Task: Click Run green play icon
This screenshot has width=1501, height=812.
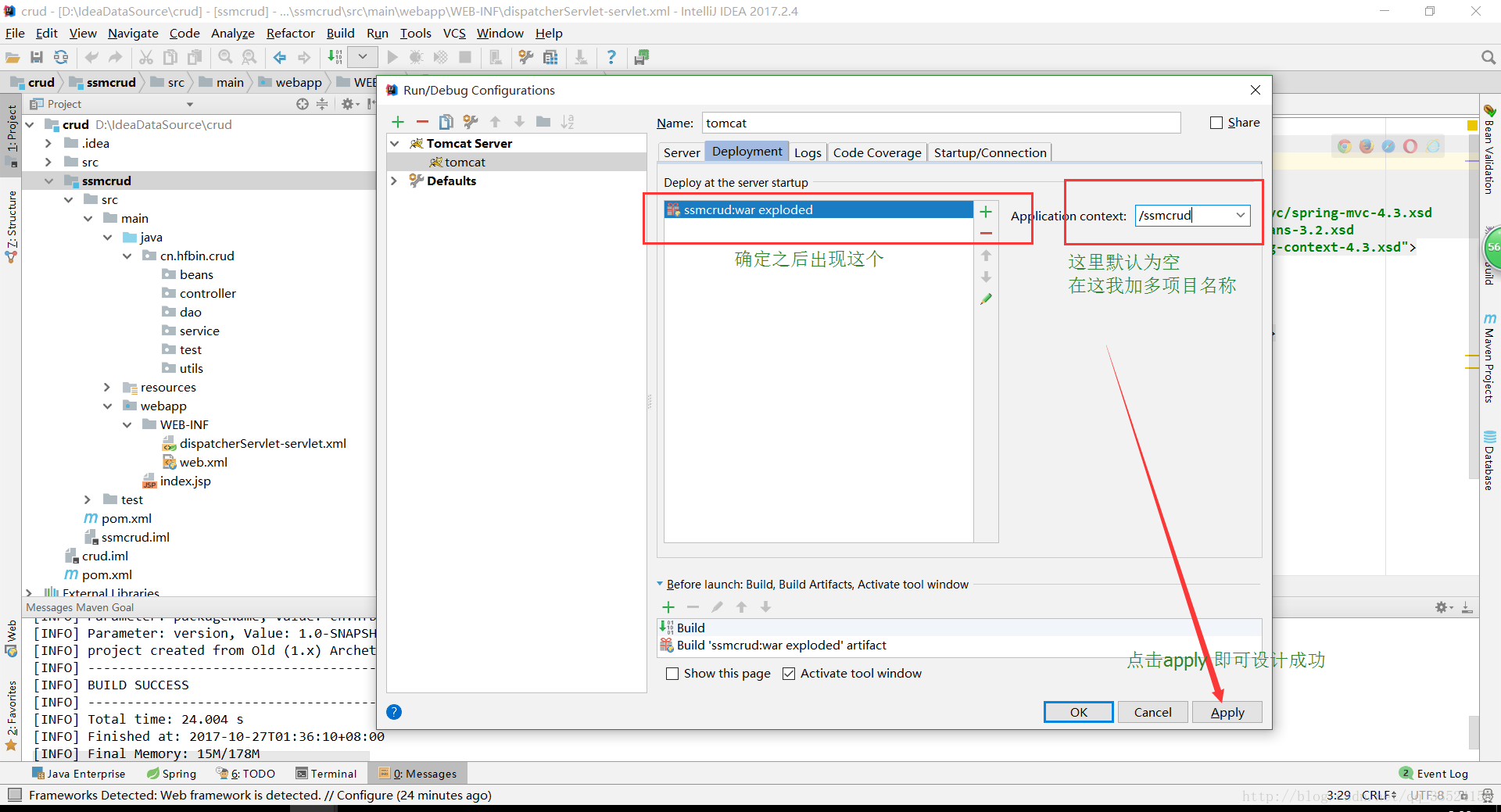Action: (x=392, y=57)
